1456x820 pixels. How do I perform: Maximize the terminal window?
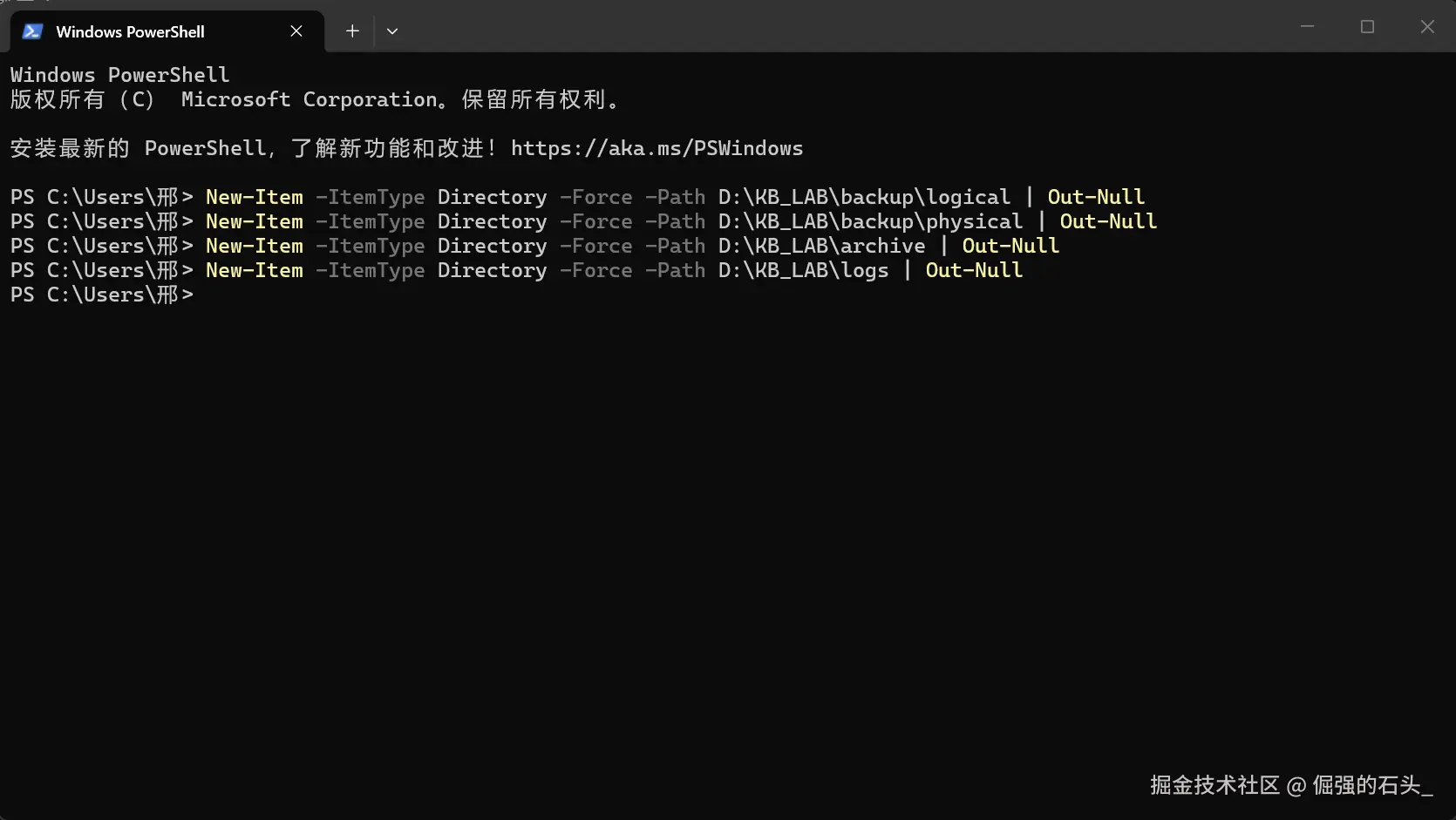(x=1367, y=27)
